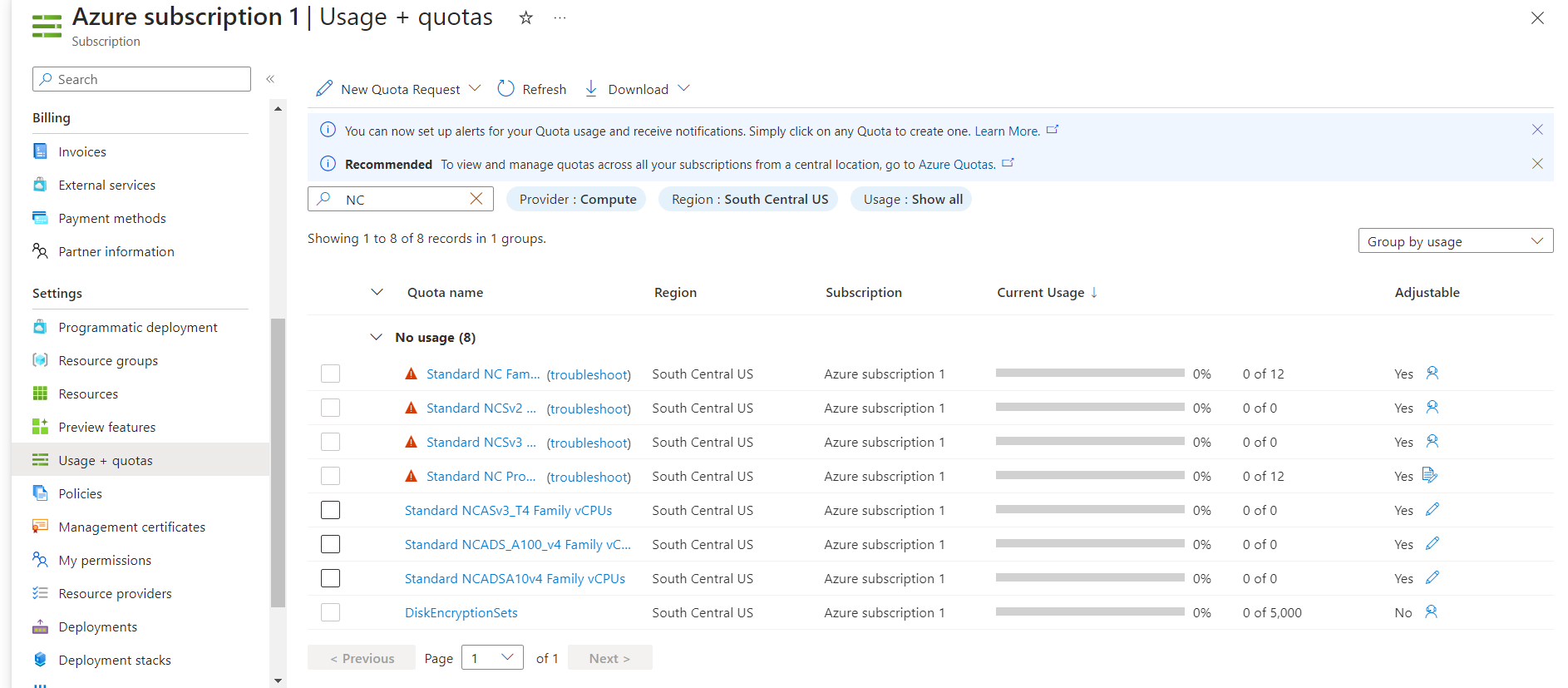Open the Provider : Compute filter
The height and width of the screenshot is (688, 1568).
pyautogui.click(x=576, y=199)
